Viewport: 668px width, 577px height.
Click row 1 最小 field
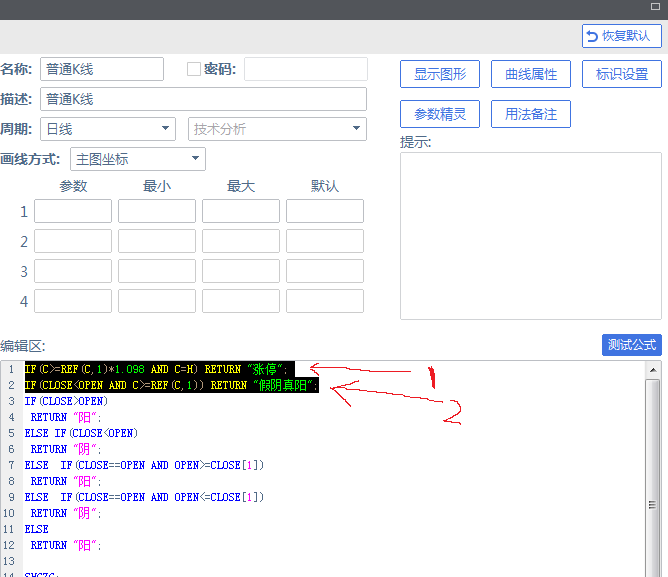coord(157,211)
